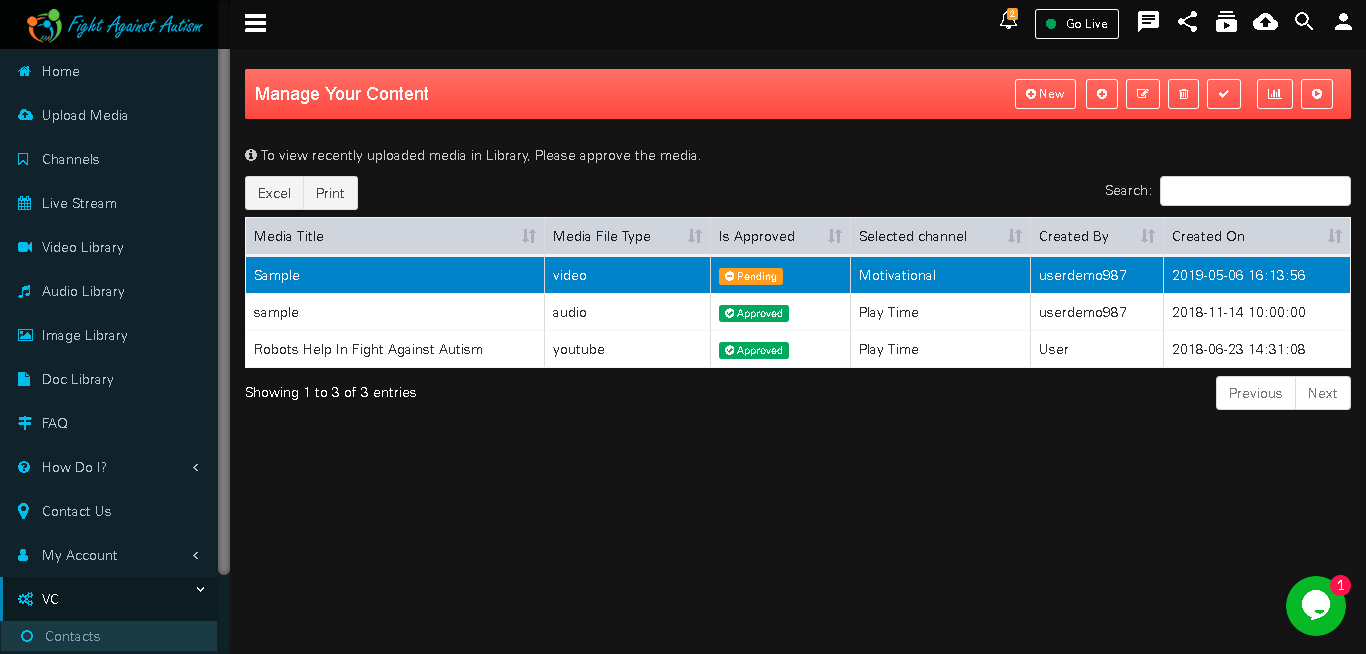Select the 'sample' audio row title
The width and height of the screenshot is (1366, 654).
click(x=276, y=312)
